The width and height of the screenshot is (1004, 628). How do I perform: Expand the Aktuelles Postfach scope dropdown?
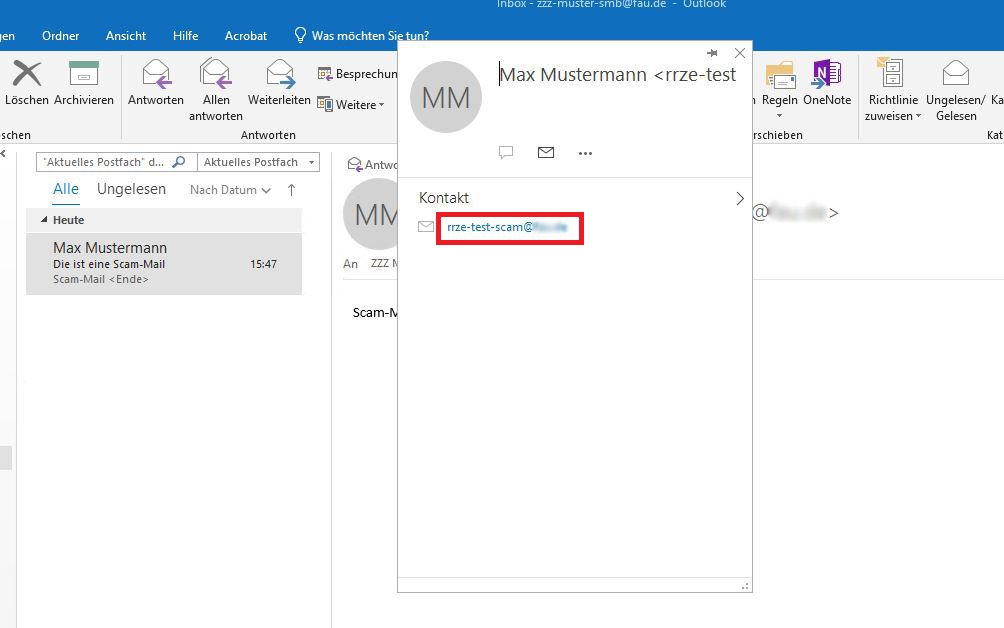click(x=312, y=162)
